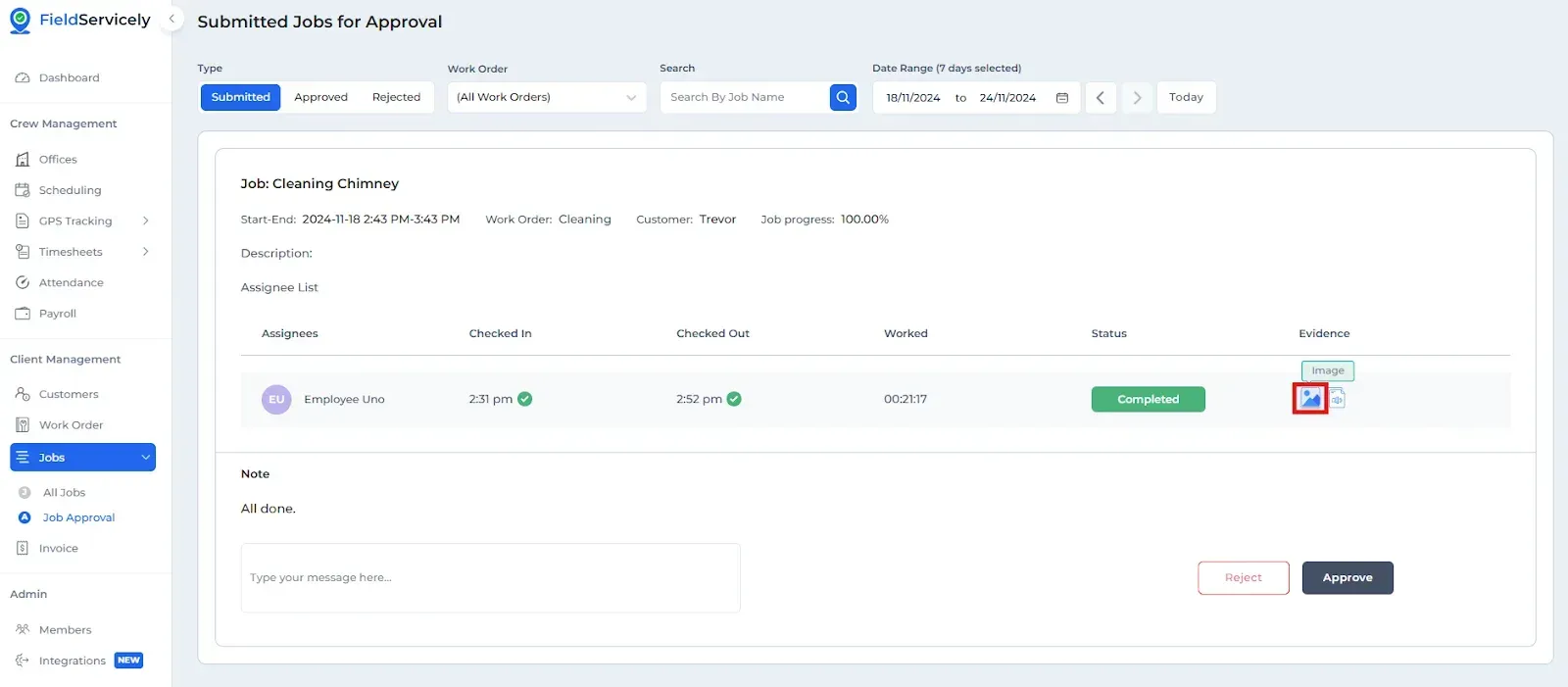Click the All done. note text
The image size is (1568, 687).
(x=268, y=509)
